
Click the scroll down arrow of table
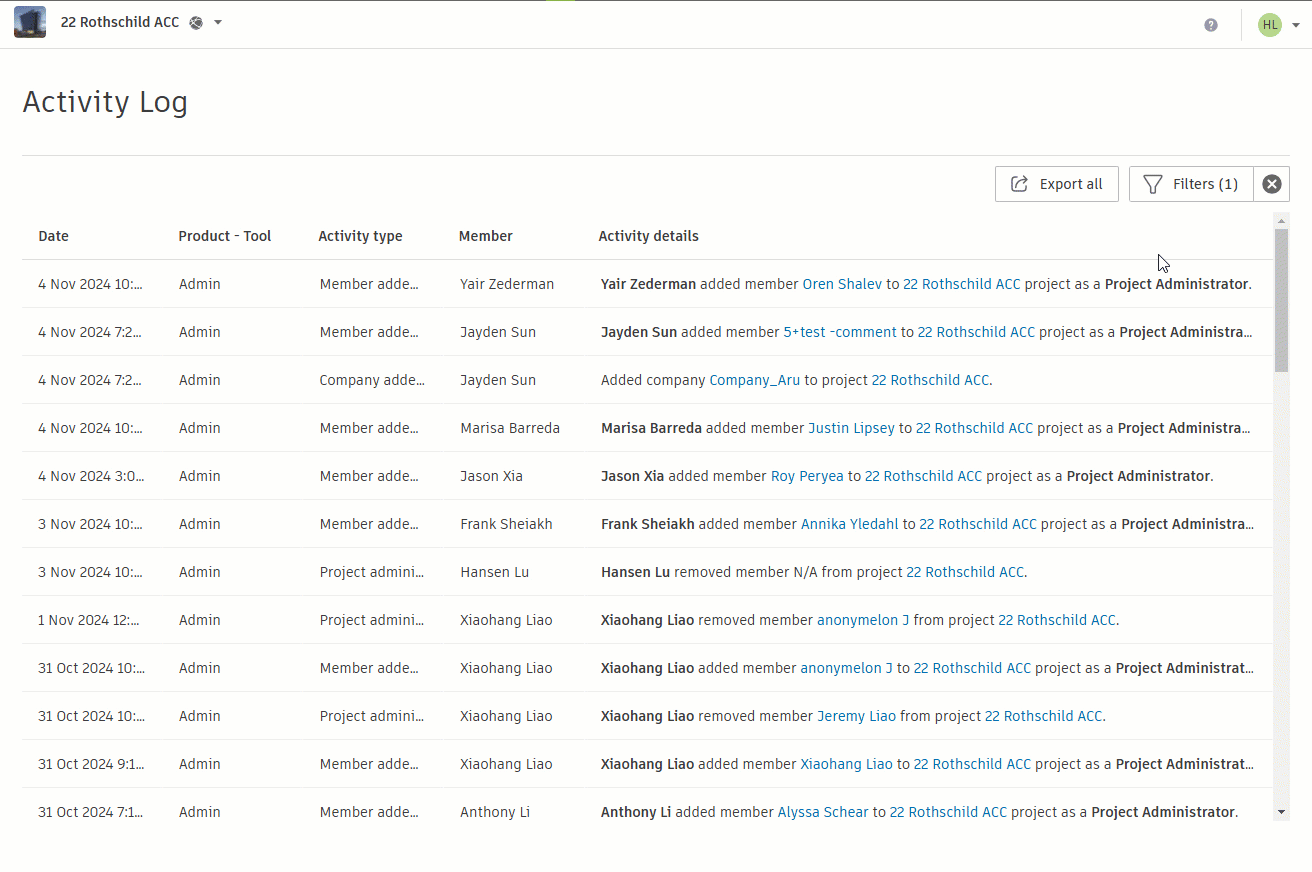[x=1281, y=812]
